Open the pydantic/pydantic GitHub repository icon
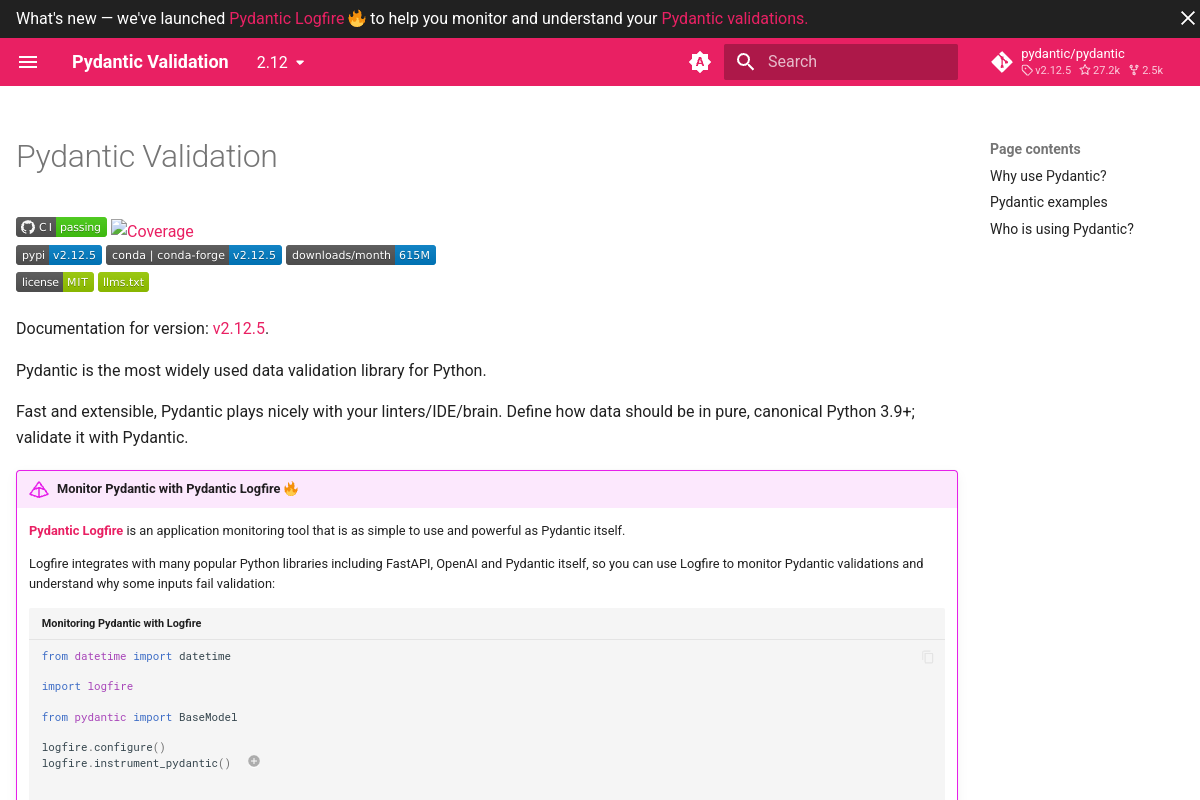The height and width of the screenshot is (800, 1200). pyautogui.click(x=1002, y=62)
